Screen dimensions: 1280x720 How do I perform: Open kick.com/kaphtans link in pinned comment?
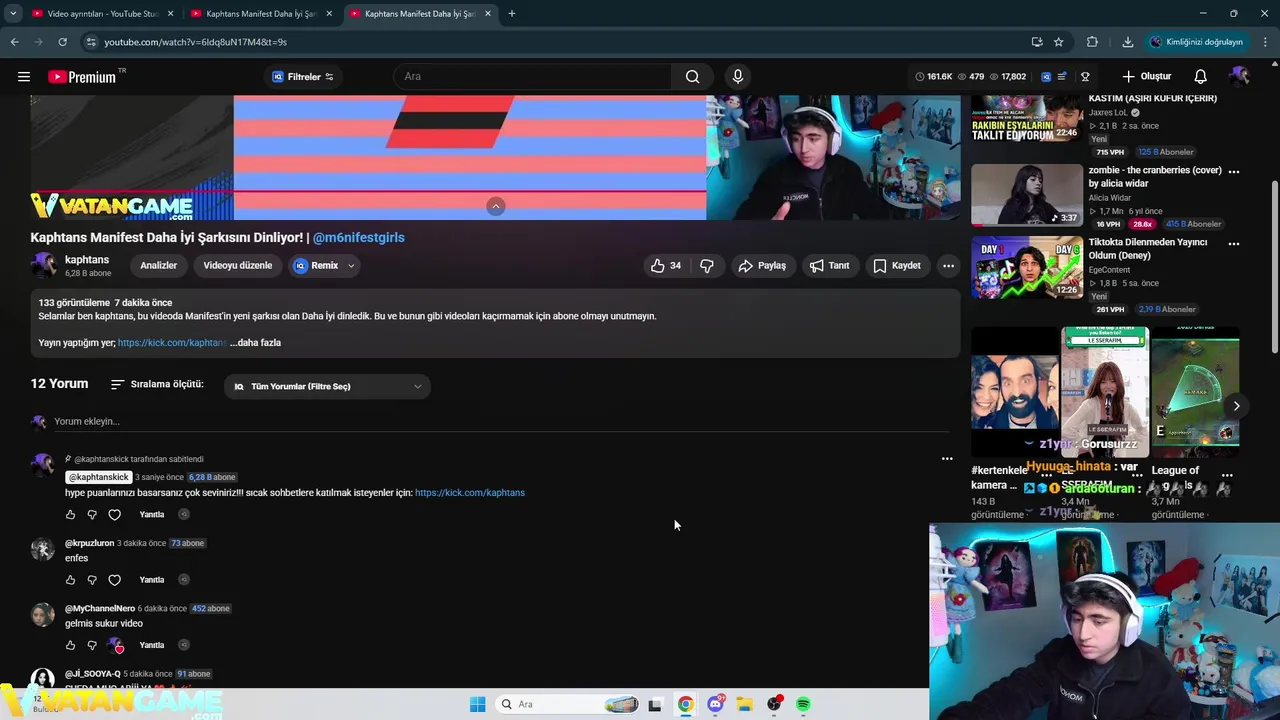[x=470, y=493]
